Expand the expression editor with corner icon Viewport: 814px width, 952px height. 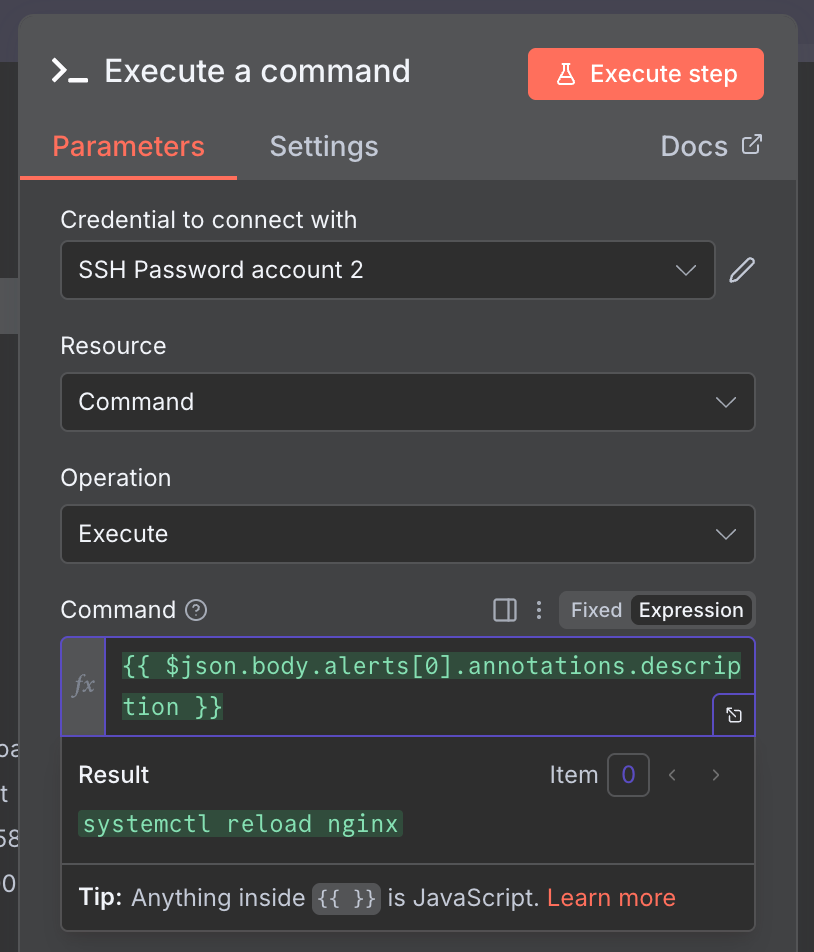tap(734, 715)
